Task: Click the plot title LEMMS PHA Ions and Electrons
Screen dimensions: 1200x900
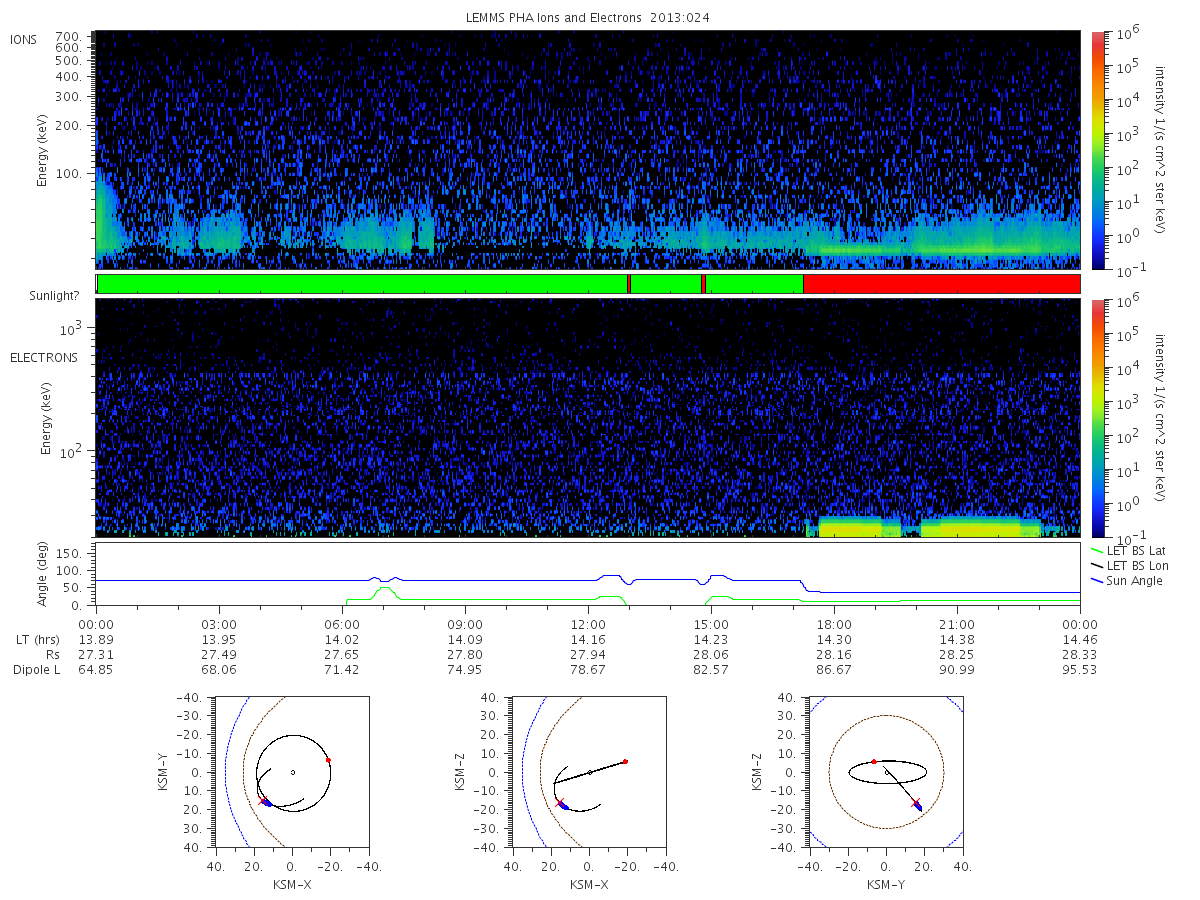Action: (588, 18)
